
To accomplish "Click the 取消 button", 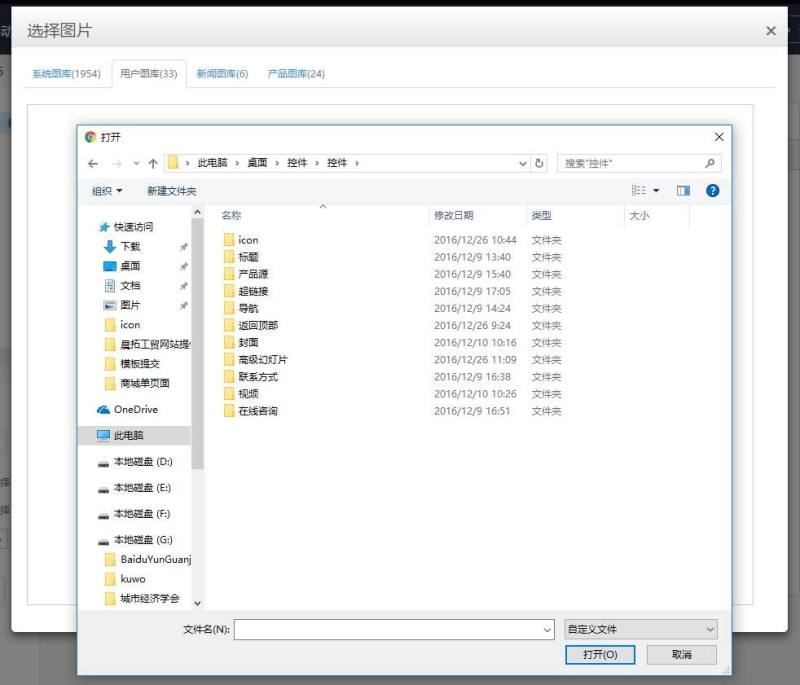I will [681, 654].
